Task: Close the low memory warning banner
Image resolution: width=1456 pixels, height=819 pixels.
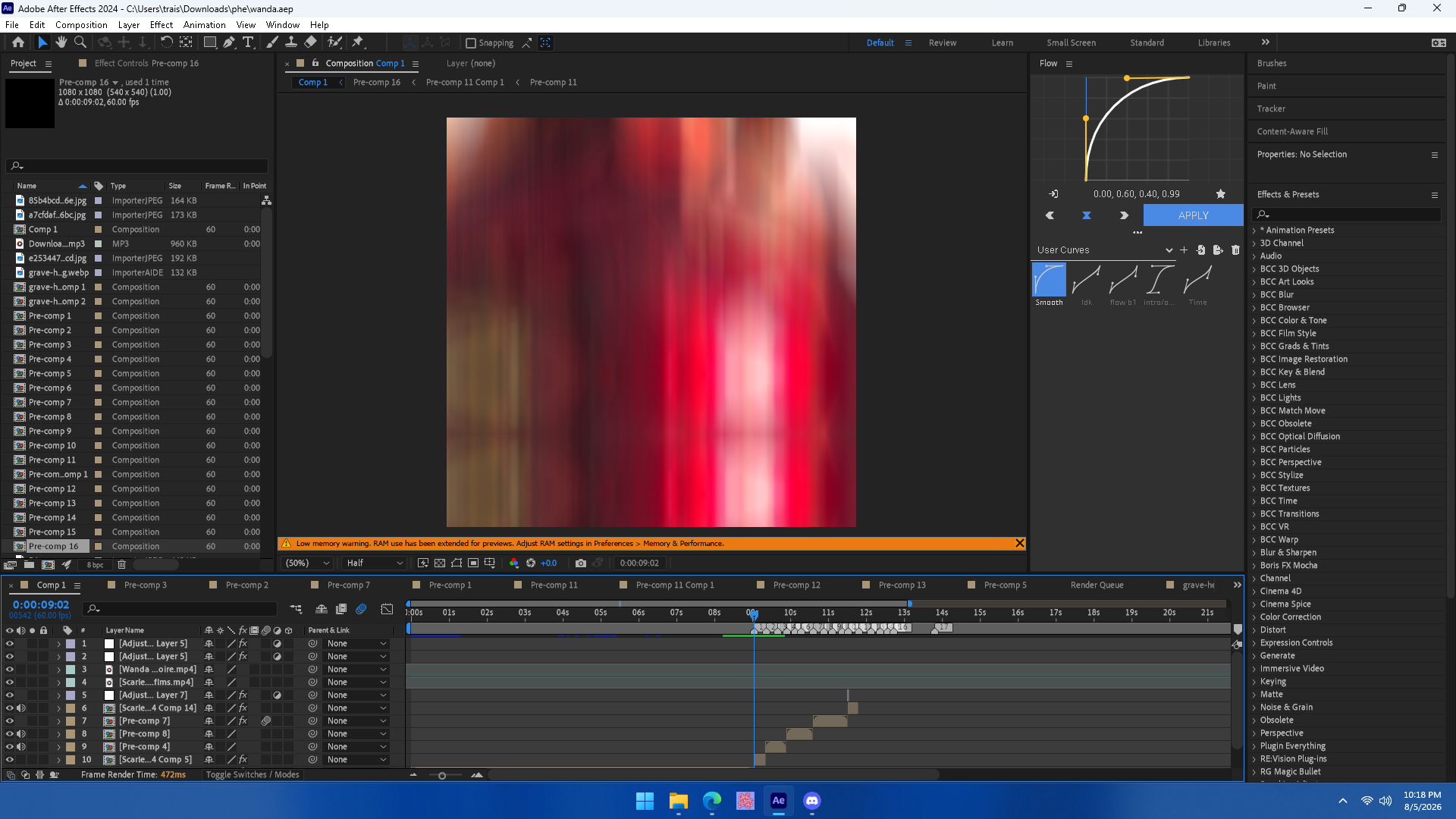Action: click(1020, 543)
